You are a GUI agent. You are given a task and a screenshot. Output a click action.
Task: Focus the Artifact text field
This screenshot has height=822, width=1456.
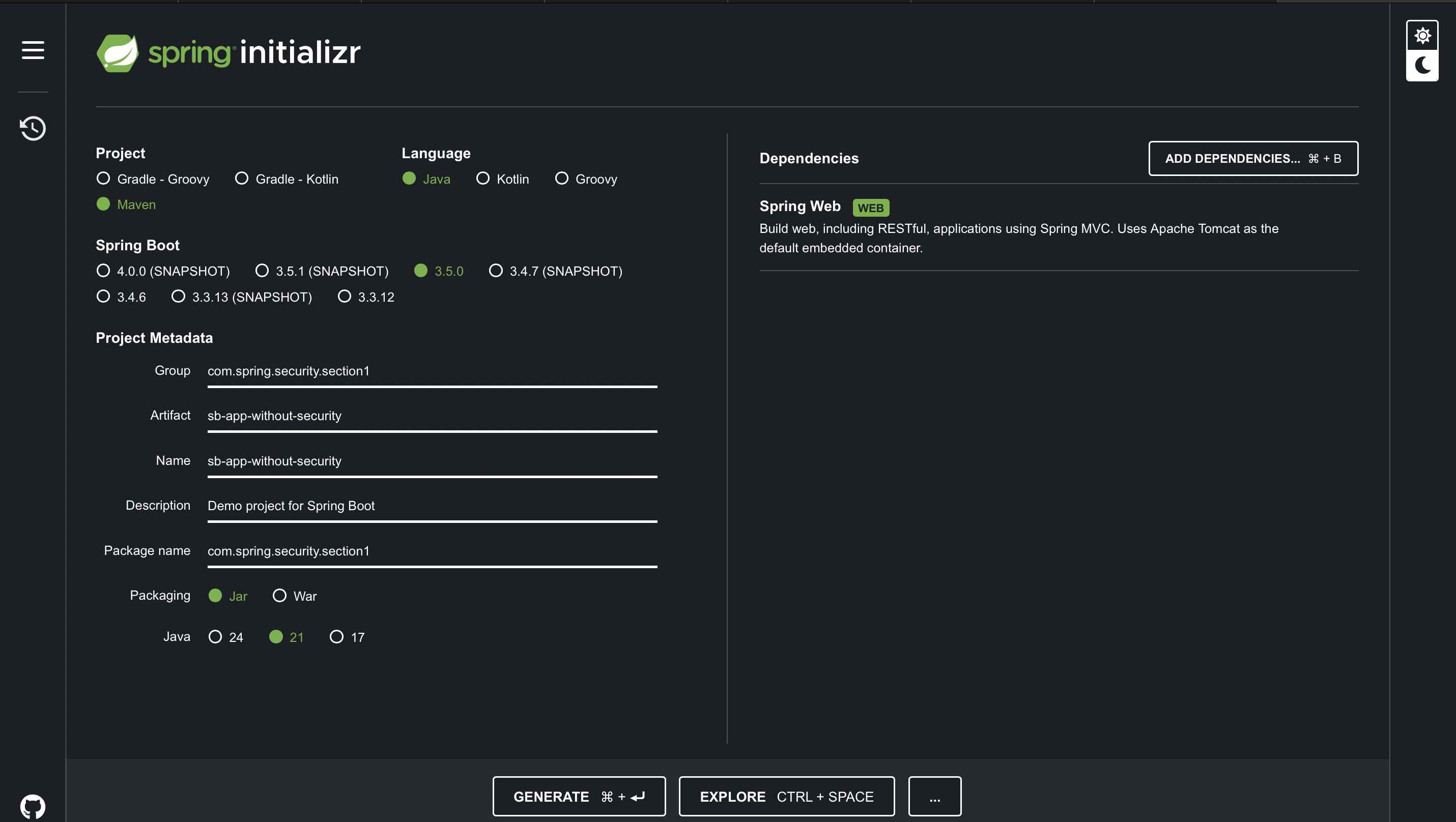[x=432, y=416]
